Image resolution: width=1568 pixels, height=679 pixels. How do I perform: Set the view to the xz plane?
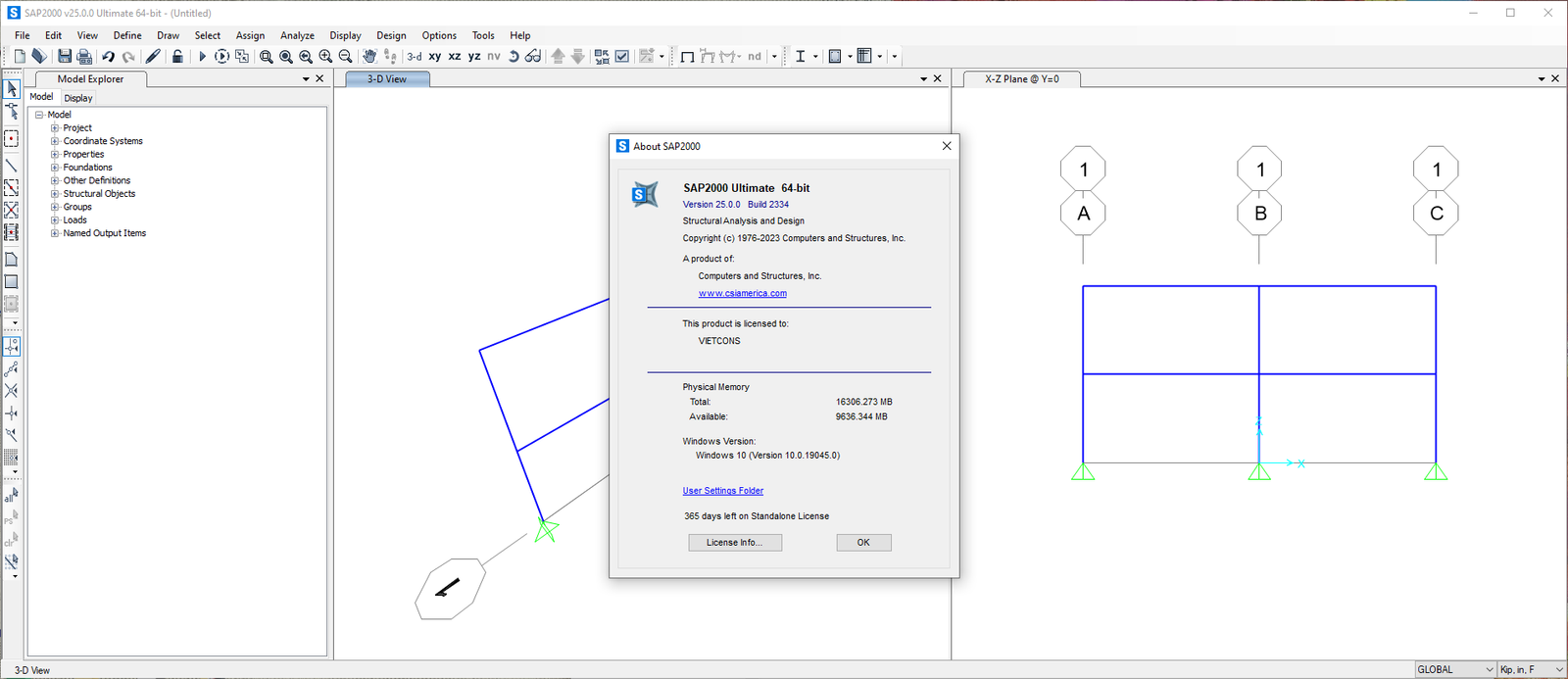(455, 57)
